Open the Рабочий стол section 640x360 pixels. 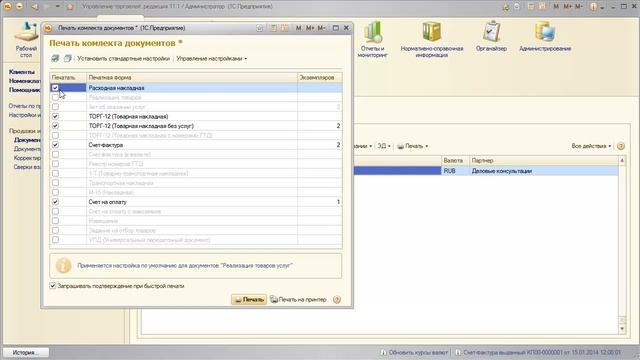(26, 39)
